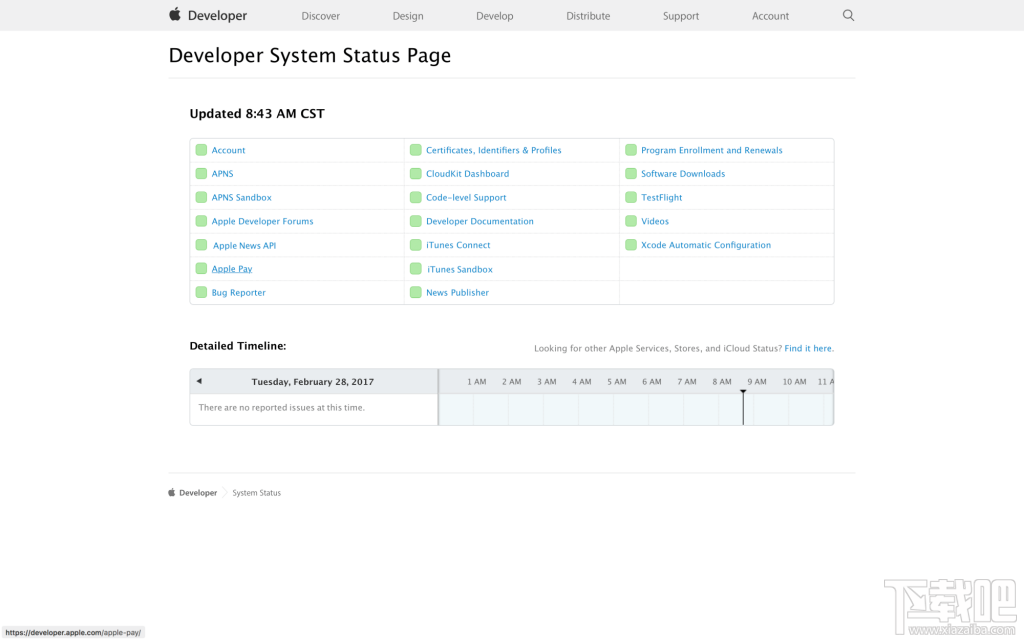Go to previous day using the timeline arrow
Viewport: 1024px width, 640px height.
point(199,381)
